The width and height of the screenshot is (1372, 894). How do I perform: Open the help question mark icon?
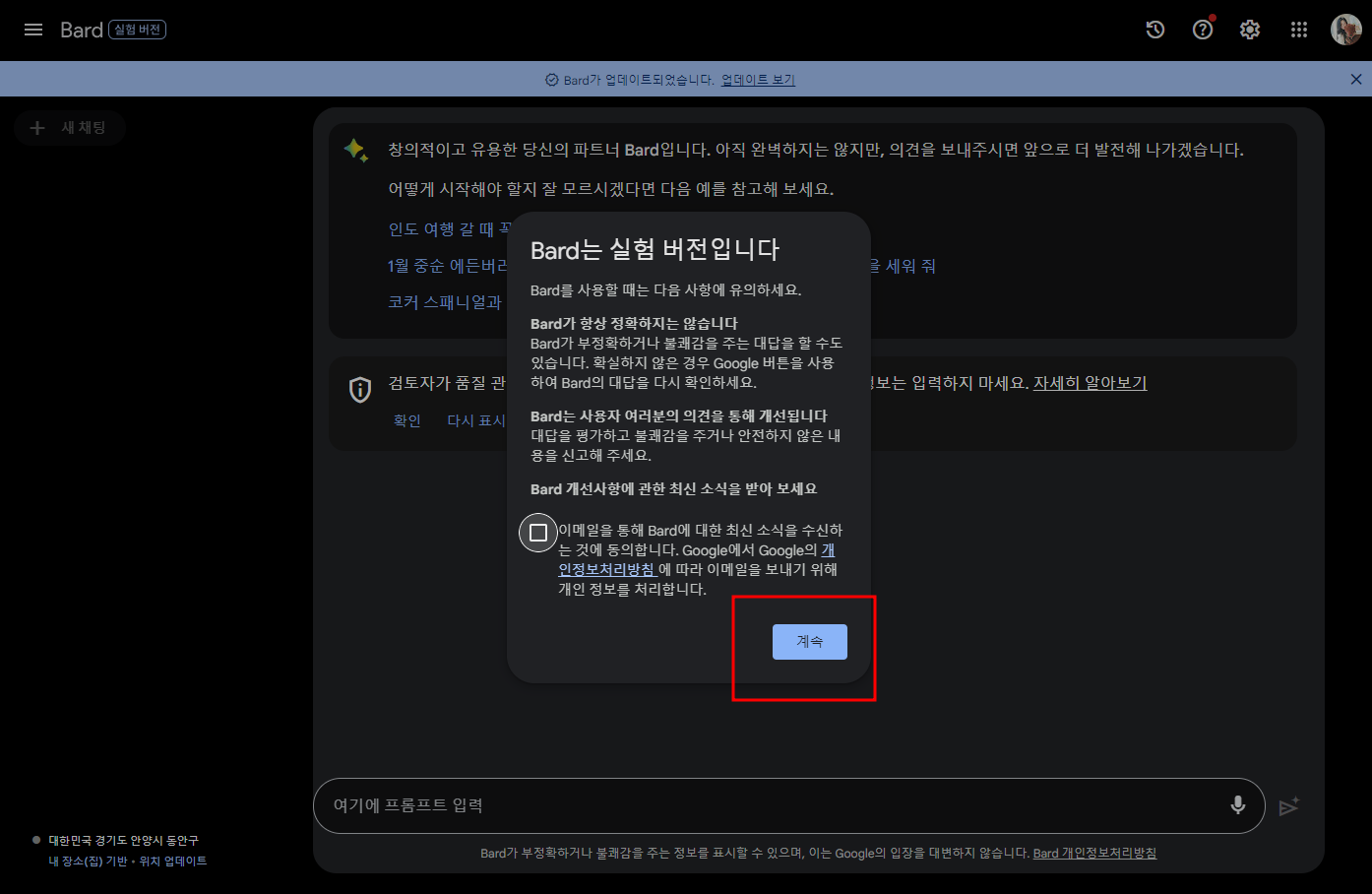(1203, 30)
